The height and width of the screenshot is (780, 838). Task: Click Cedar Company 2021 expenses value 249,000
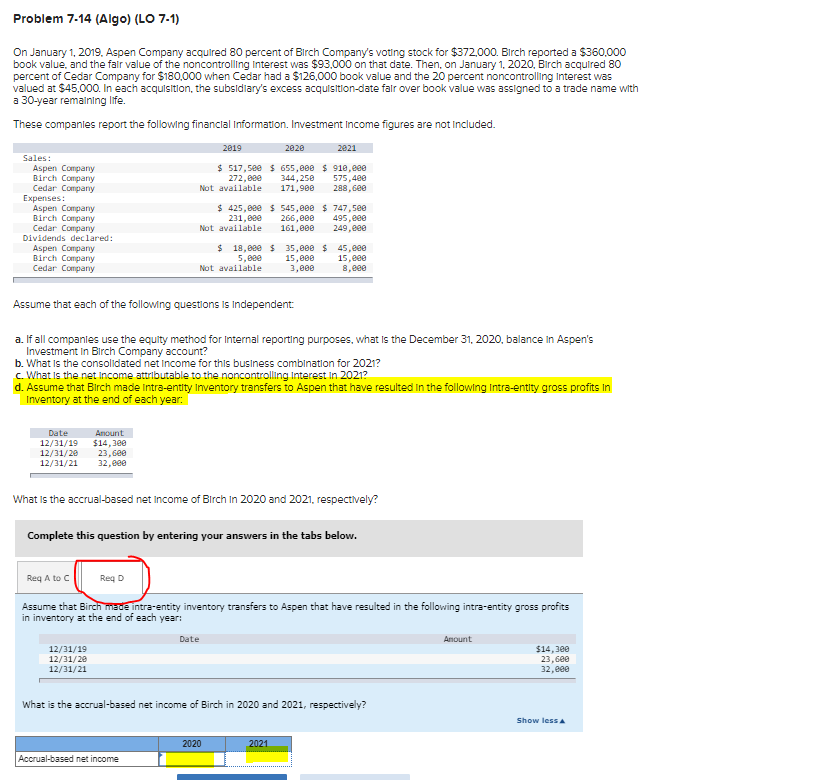tap(350, 228)
